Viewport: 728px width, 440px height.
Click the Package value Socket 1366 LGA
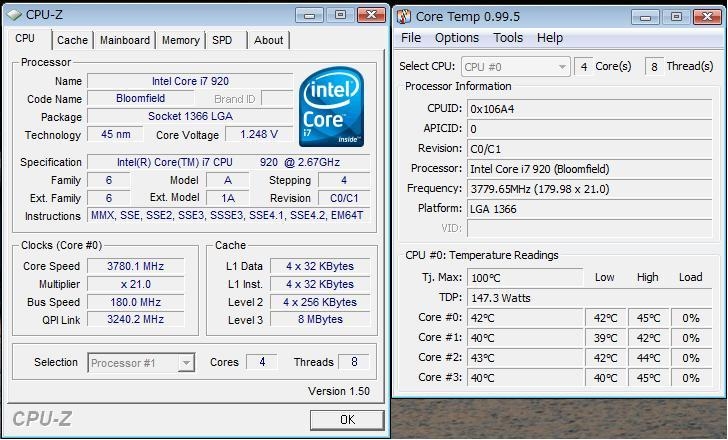click(x=190, y=116)
